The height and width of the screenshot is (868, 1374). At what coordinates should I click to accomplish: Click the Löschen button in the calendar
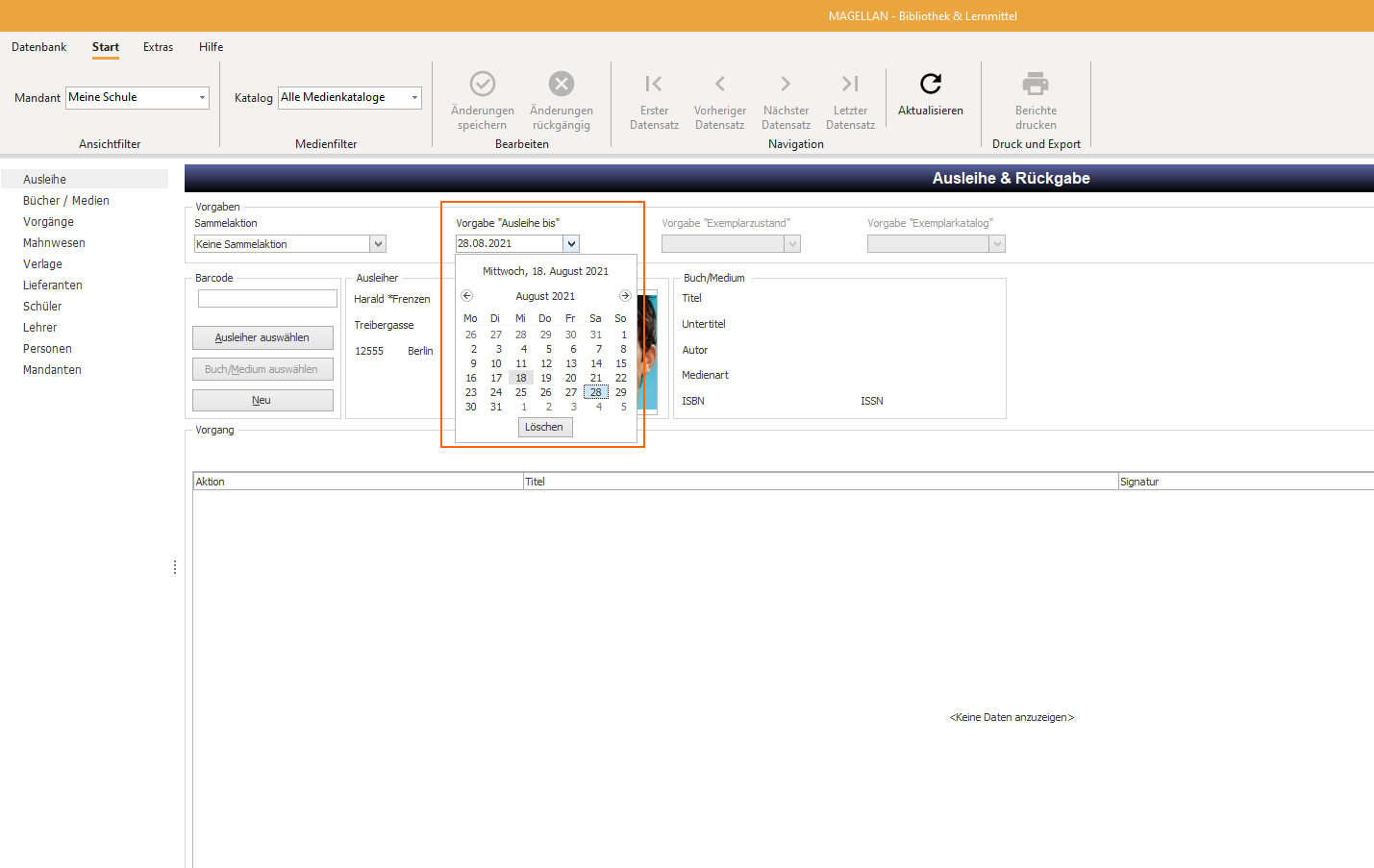tap(544, 427)
